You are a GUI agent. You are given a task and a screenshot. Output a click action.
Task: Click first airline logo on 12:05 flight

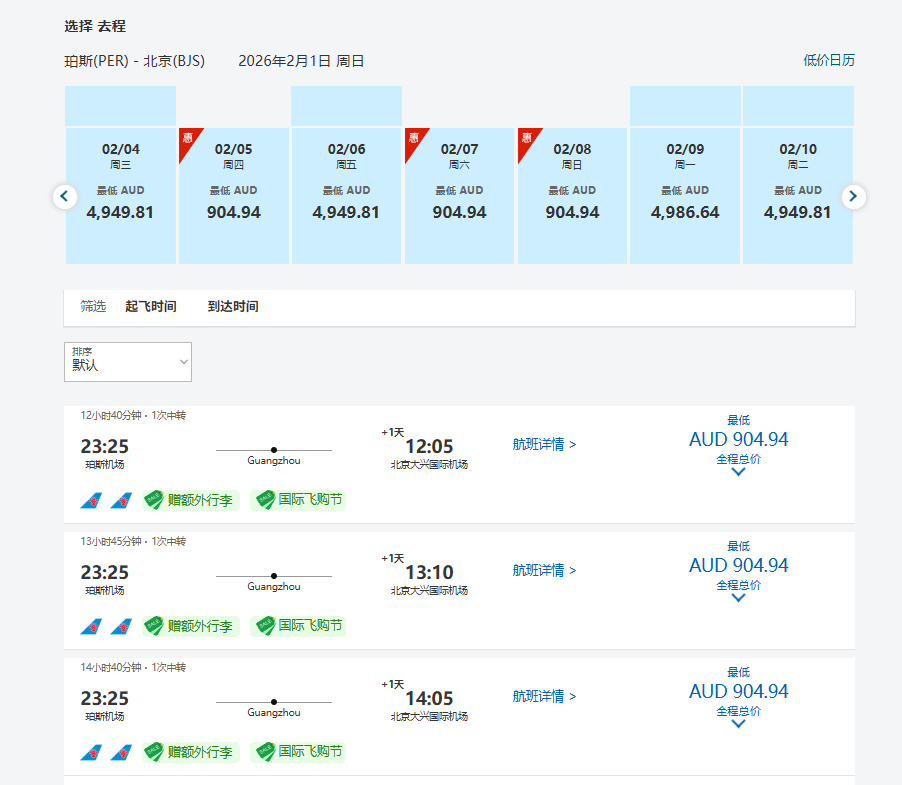pos(91,499)
